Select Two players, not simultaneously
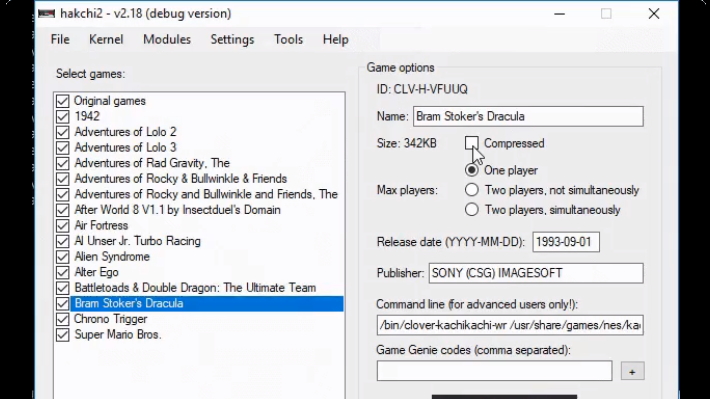Screen dimensions: 710x399 click(471, 190)
